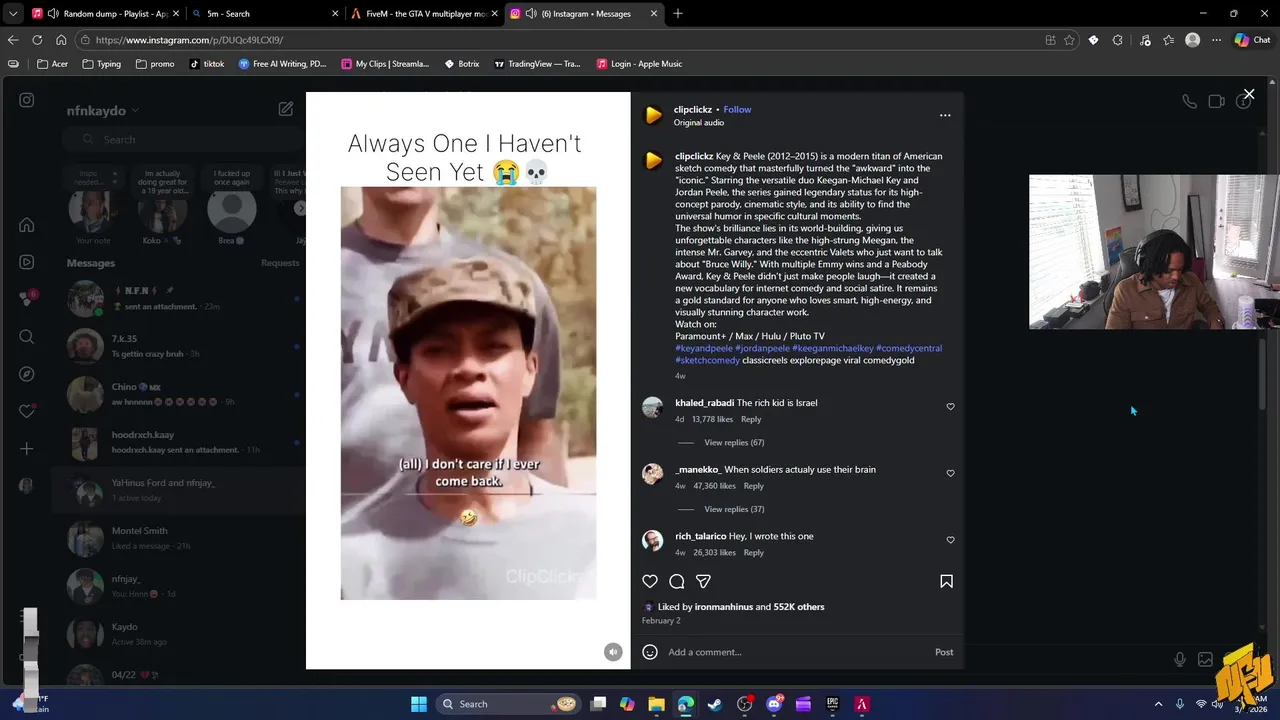Click the Post comment button
The height and width of the screenshot is (720, 1280).
click(944, 652)
